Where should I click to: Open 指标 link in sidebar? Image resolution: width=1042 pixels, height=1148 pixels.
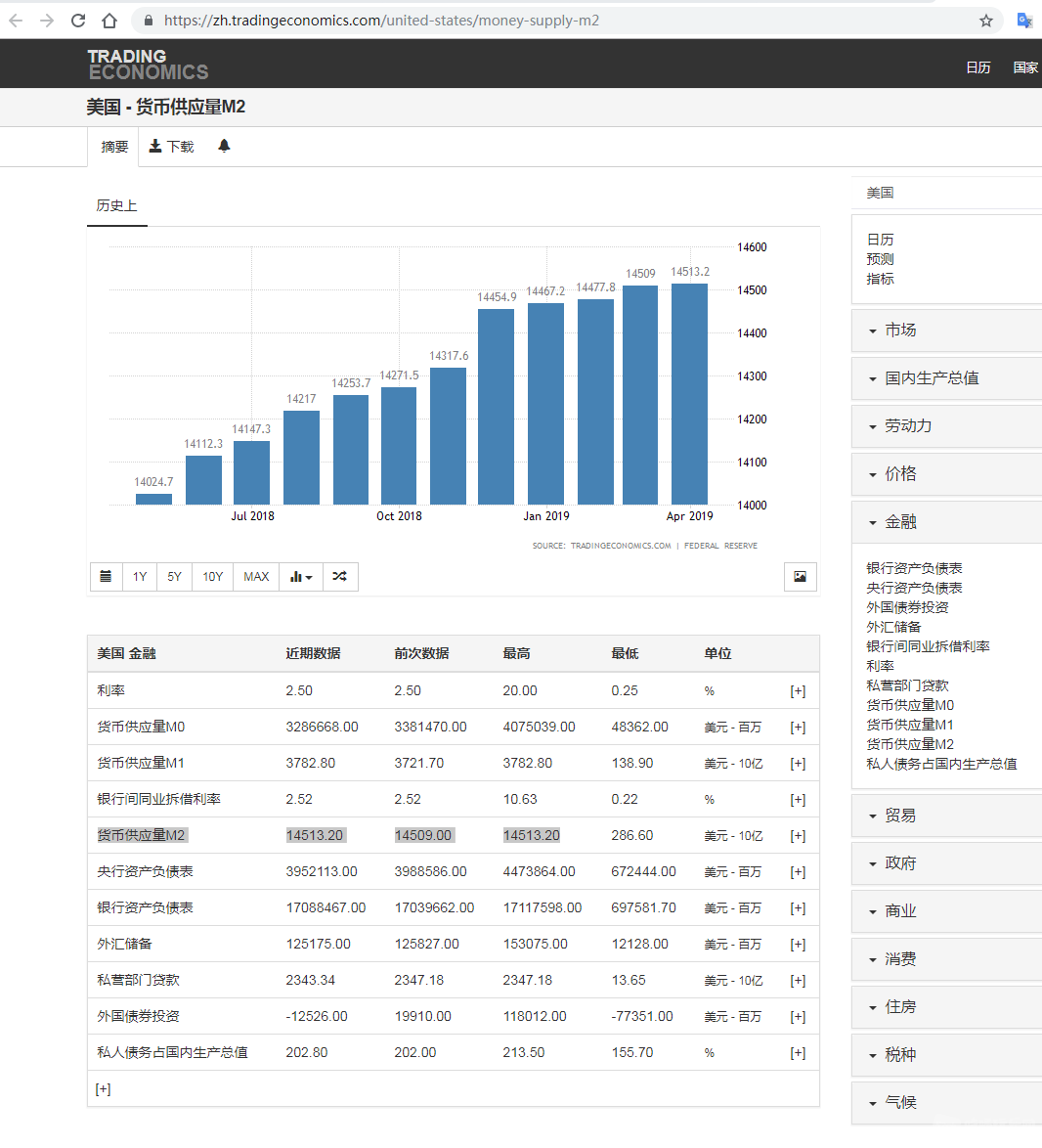tap(880, 279)
